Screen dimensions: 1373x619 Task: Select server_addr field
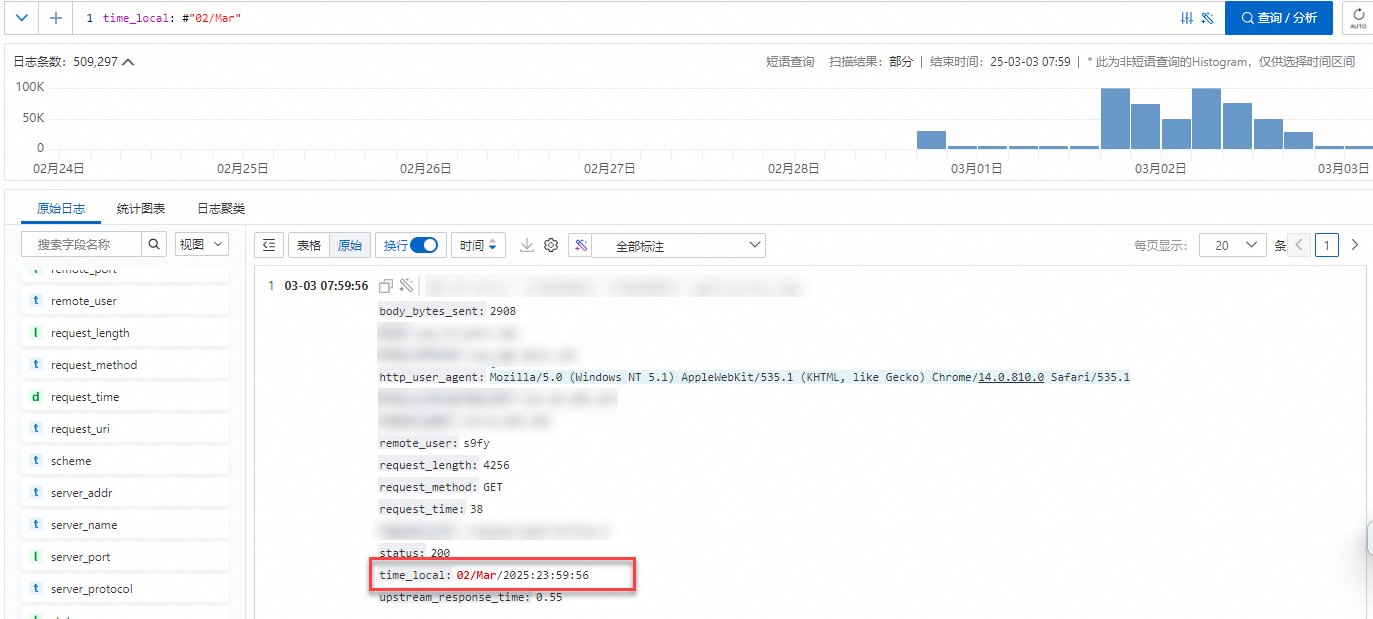click(x=125, y=493)
